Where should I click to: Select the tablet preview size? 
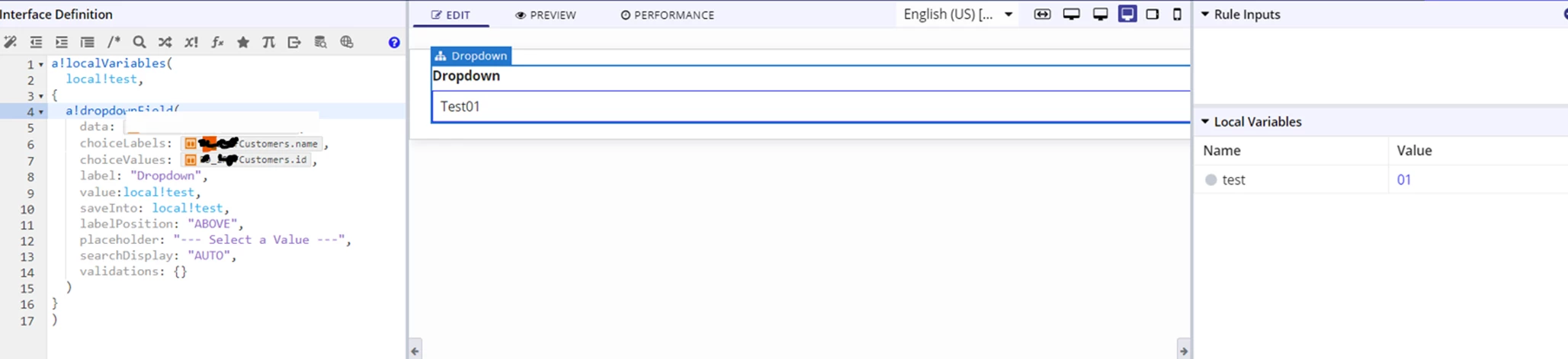pyautogui.click(x=1153, y=14)
